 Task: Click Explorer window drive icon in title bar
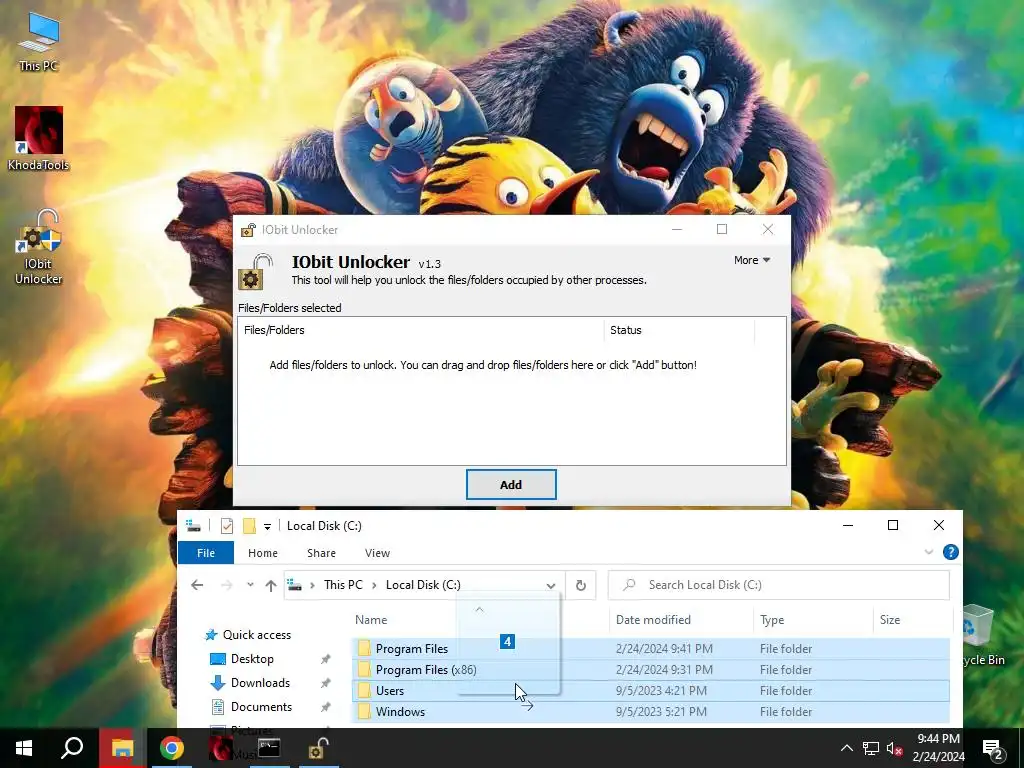click(x=193, y=525)
